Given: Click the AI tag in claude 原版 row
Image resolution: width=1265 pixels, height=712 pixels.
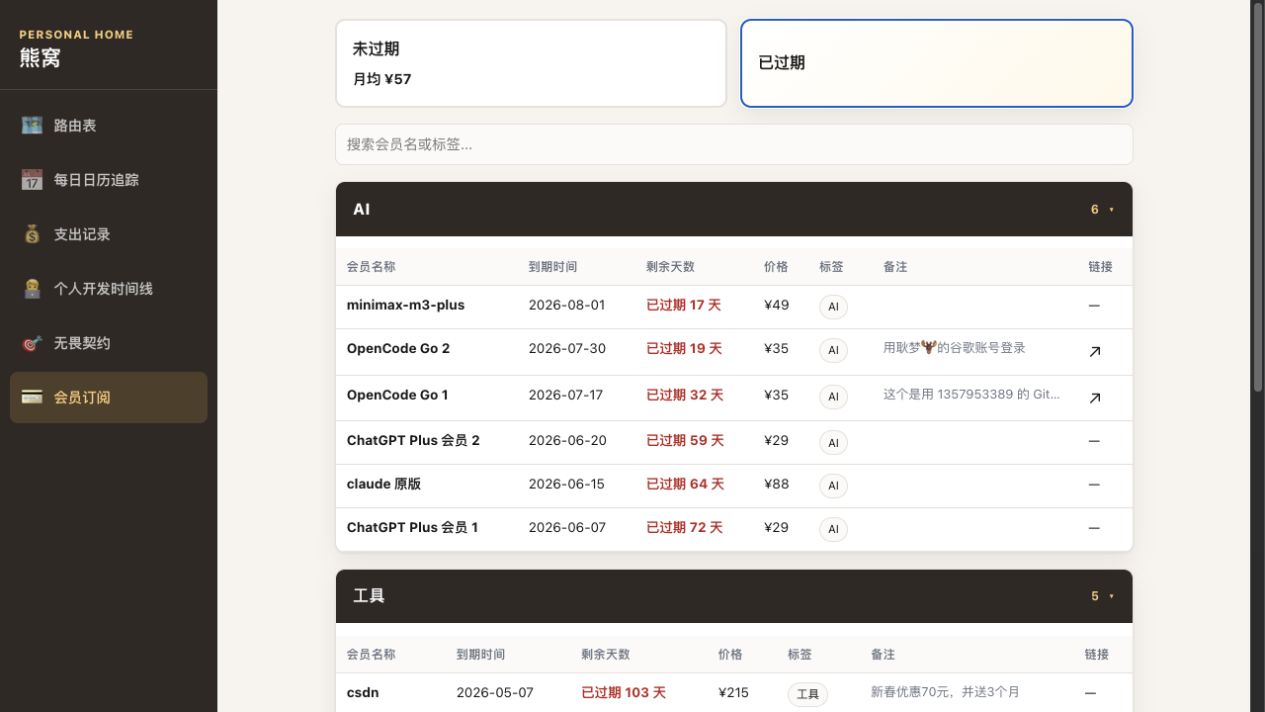Looking at the screenshot, I should click(x=833, y=486).
